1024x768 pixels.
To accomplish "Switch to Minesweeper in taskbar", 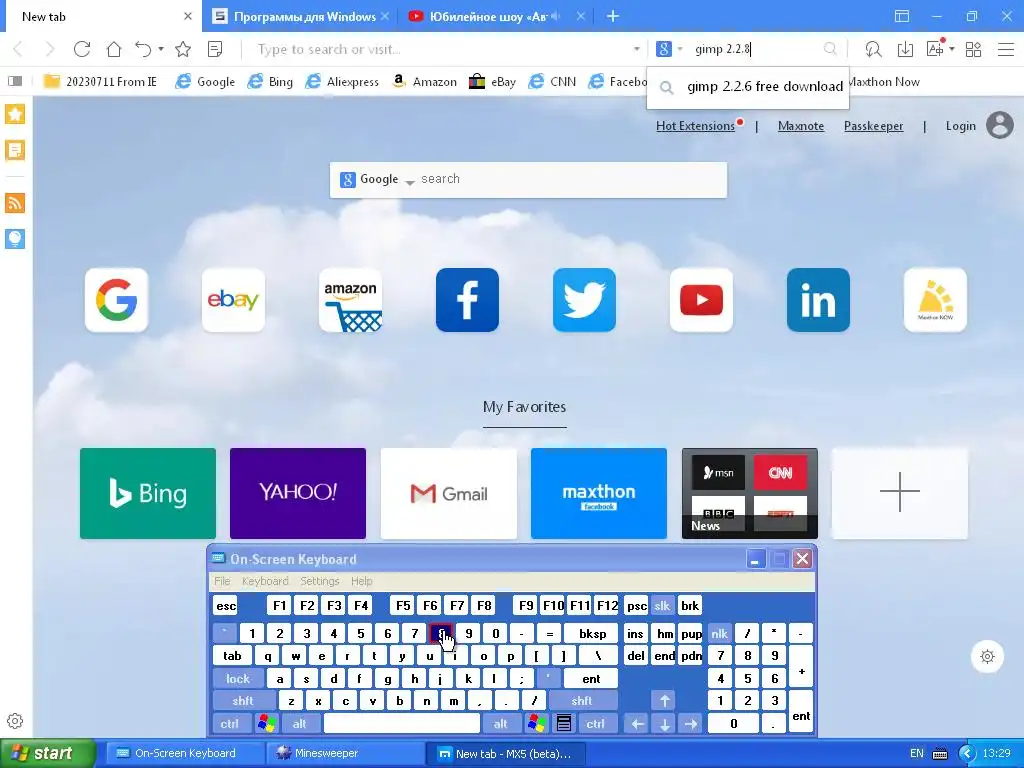I will click(344, 753).
